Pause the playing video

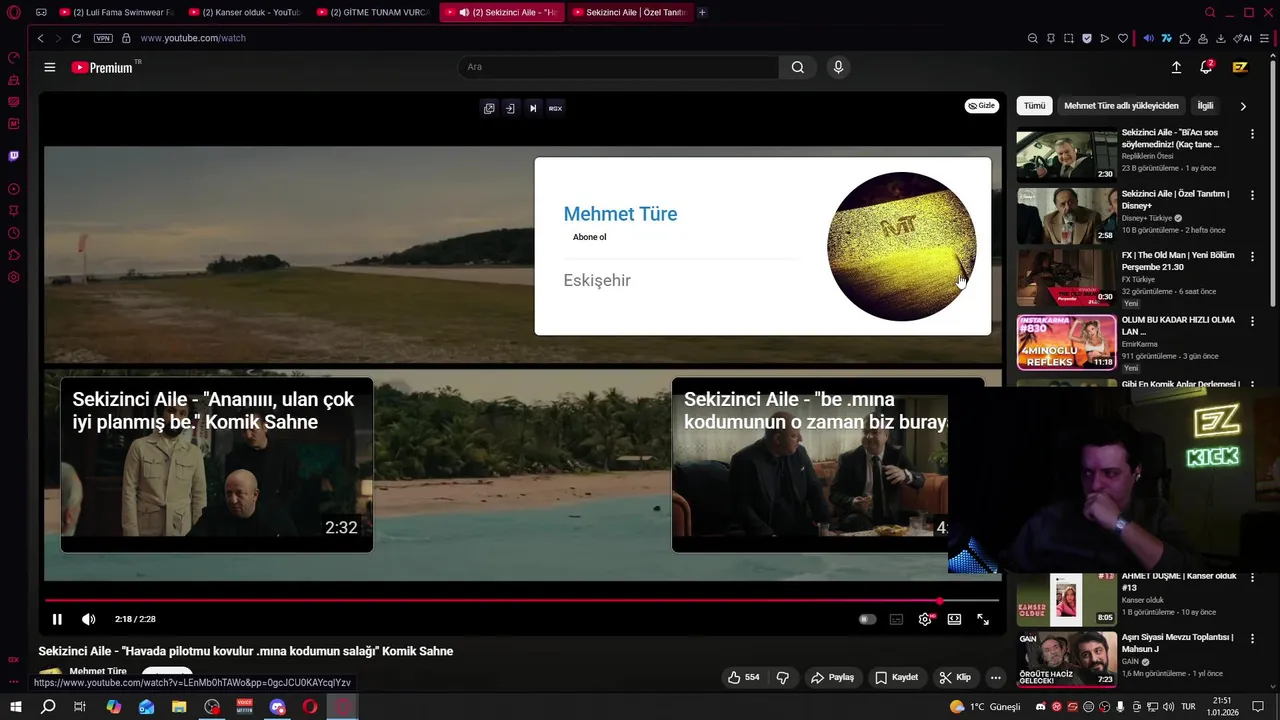(x=57, y=619)
